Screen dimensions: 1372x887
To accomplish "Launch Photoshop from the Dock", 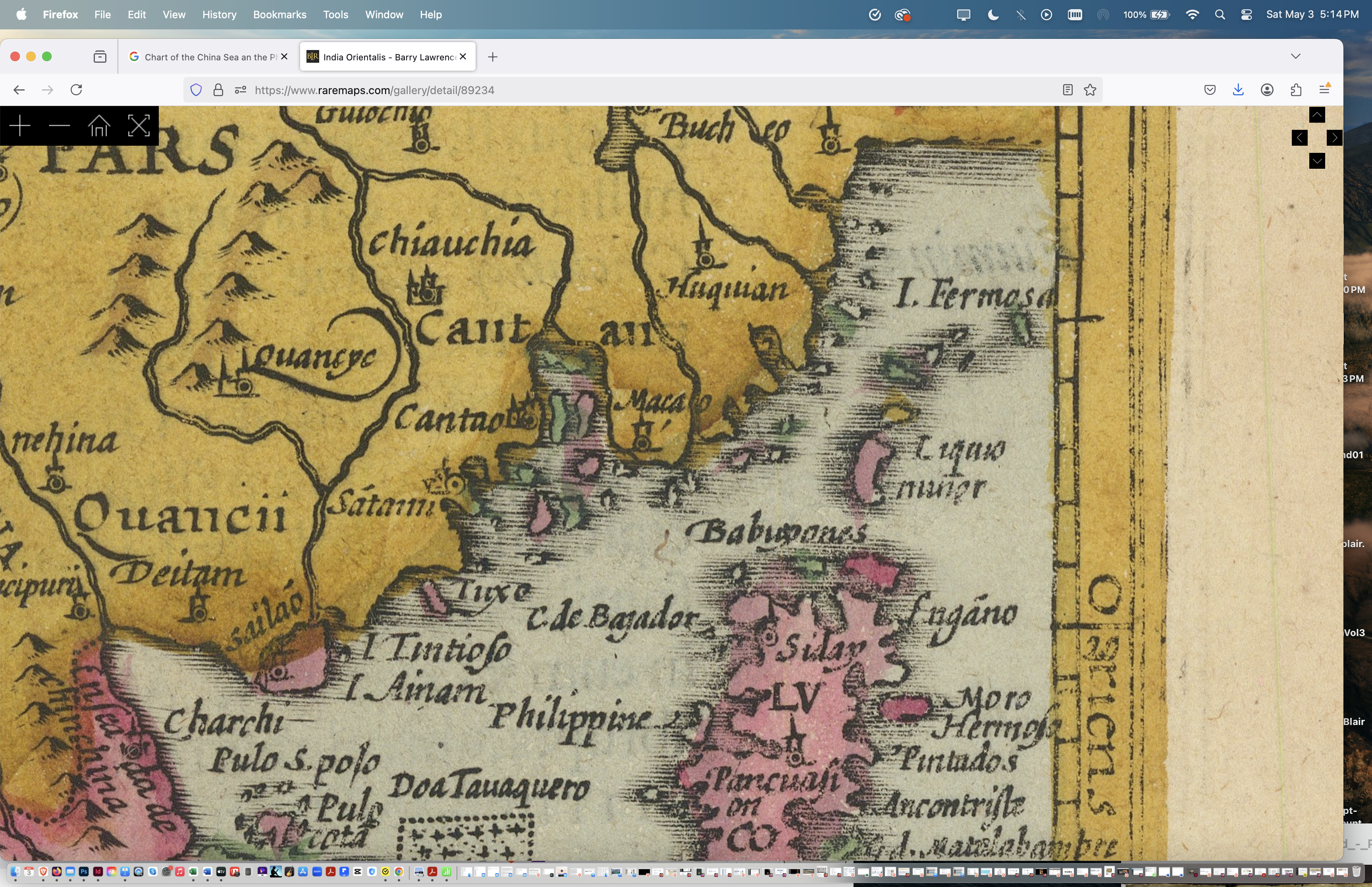I will tap(84, 872).
